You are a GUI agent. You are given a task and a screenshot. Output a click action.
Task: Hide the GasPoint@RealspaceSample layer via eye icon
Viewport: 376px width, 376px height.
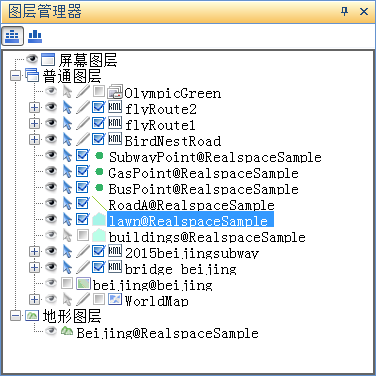[51, 171]
